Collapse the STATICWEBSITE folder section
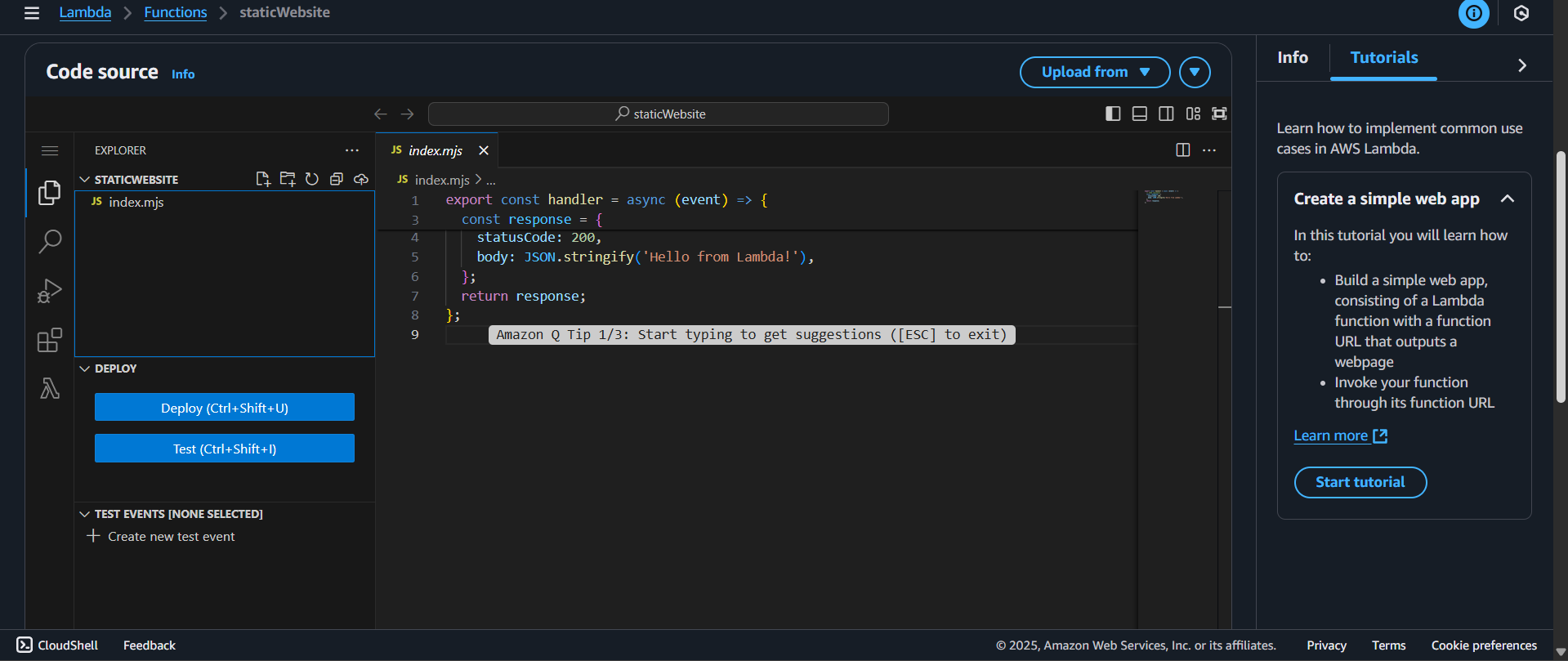The width and height of the screenshot is (1568, 661). click(84, 179)
